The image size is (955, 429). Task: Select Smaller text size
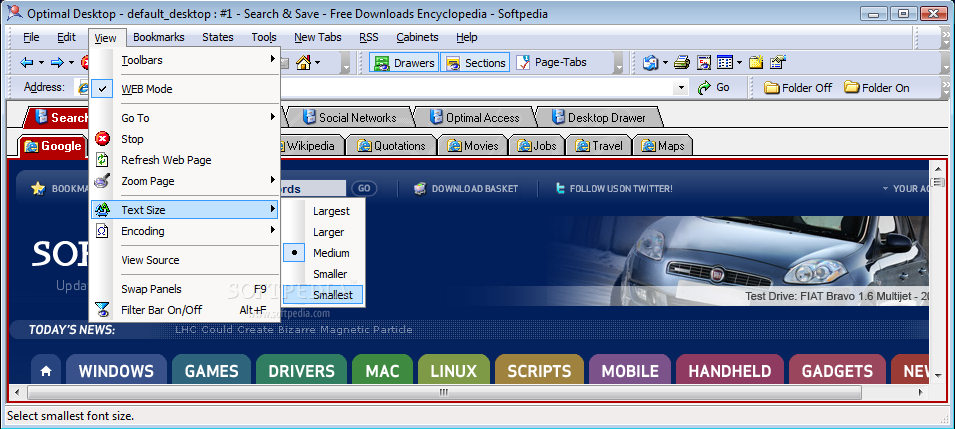tap(323, 274)
